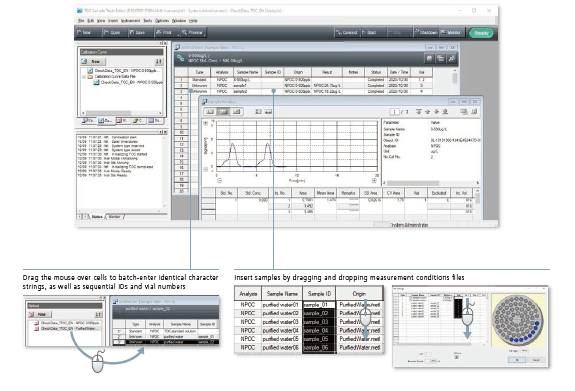
Task: Click page number field in Sample Window
Action: coord(395,112)
